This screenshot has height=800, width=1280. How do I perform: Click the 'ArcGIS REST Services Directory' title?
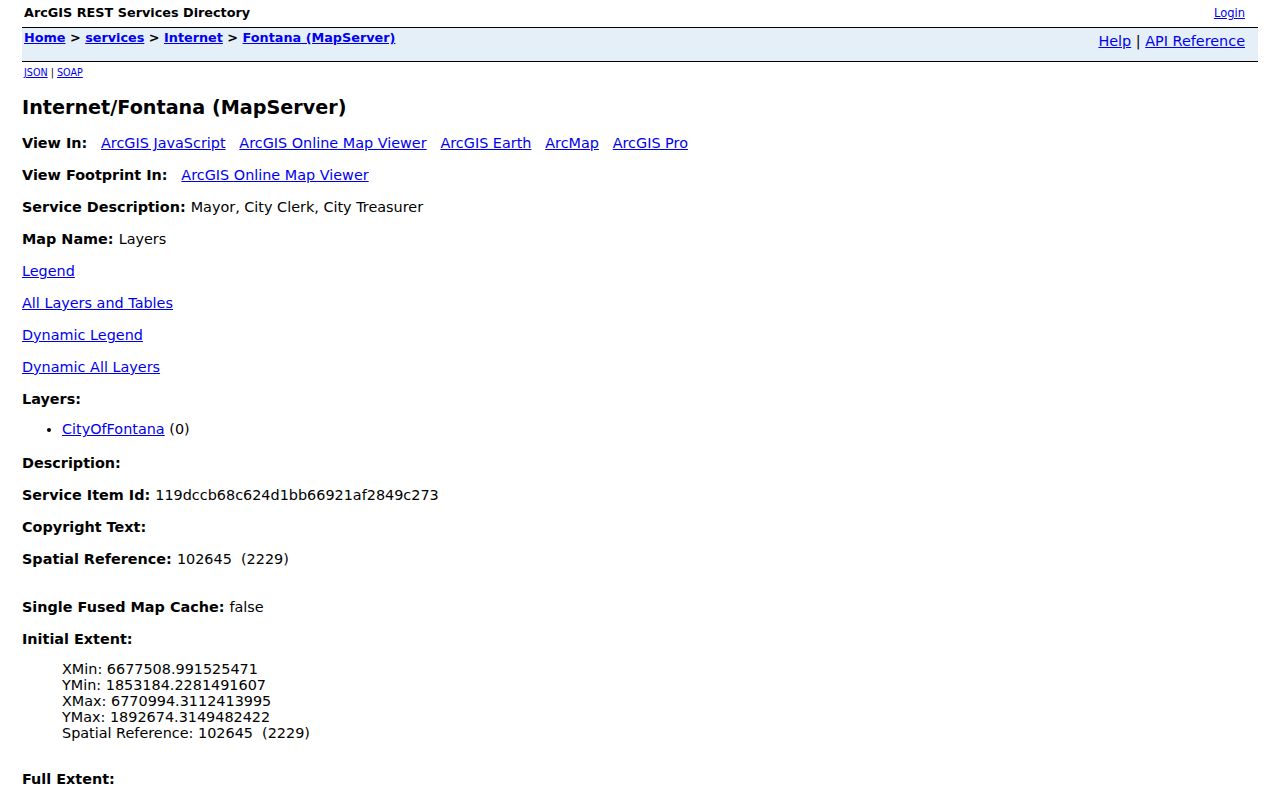point(137,13)
